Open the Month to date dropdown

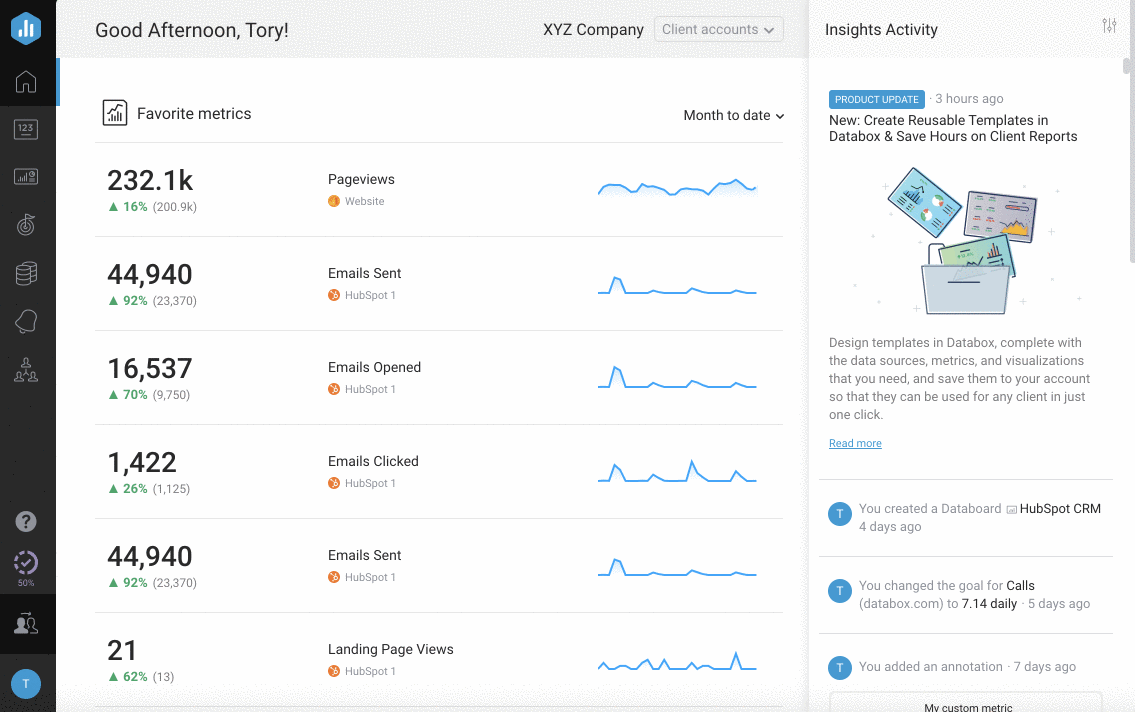(733, 116)
